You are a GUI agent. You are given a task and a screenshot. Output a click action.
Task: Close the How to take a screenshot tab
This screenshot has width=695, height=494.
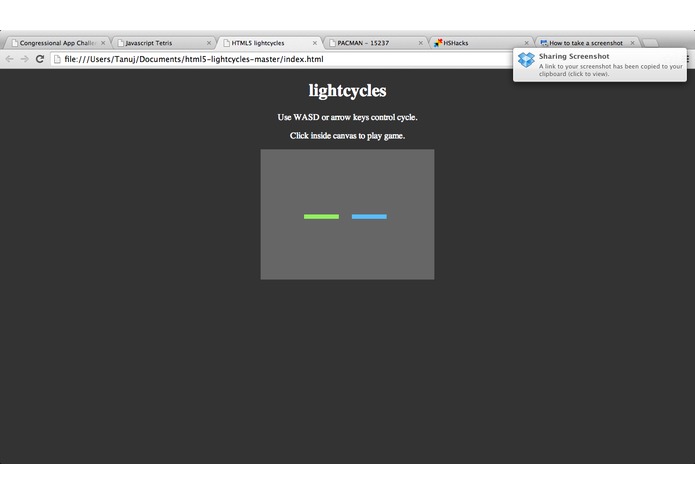click(633, 43)
